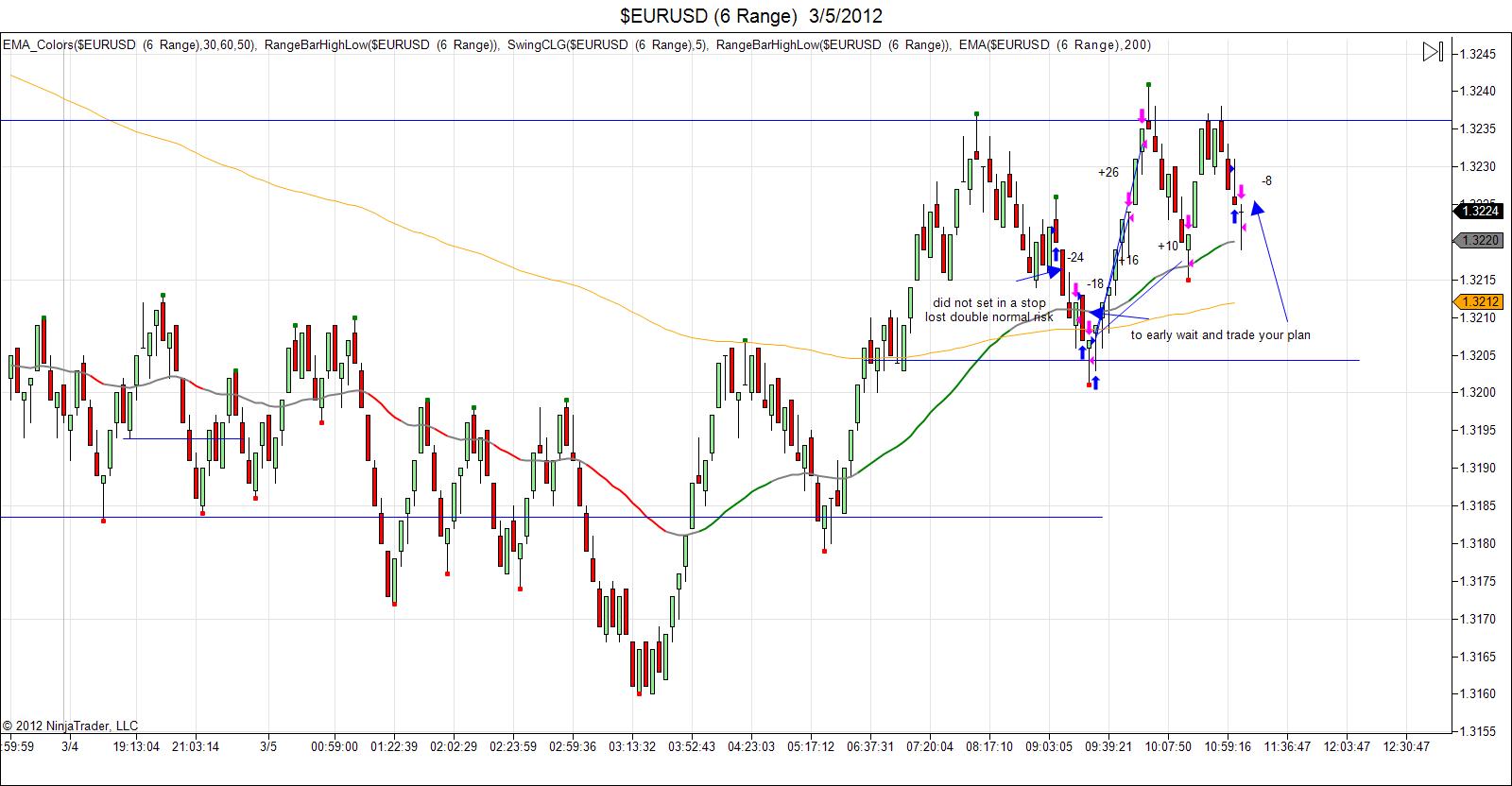The height and width of the screenshot is (786, 1512).
Task: Click the 1.3155 price axis label
Action: coord(1478,732)
